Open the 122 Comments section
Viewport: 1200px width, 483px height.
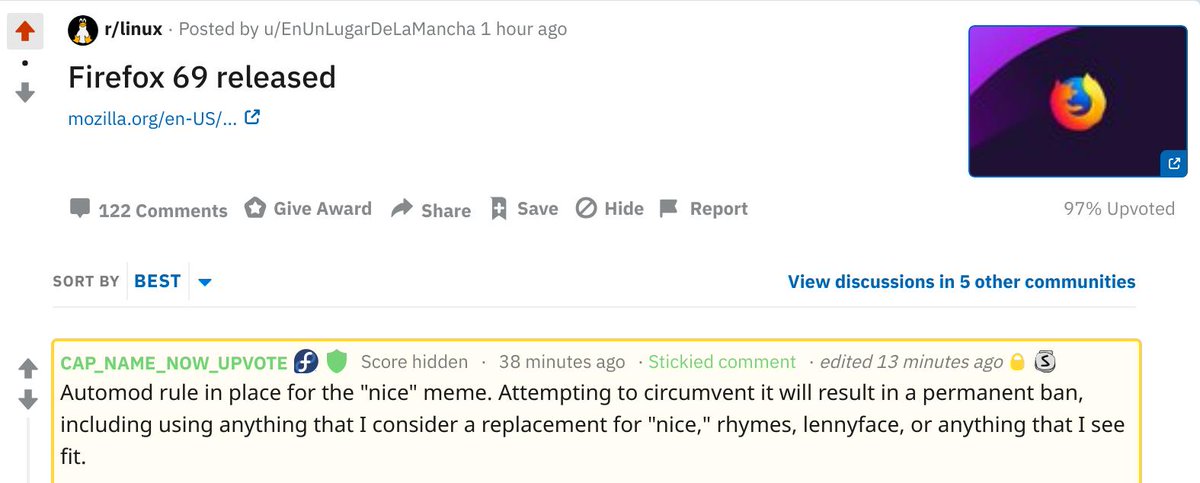click(148, 210)
